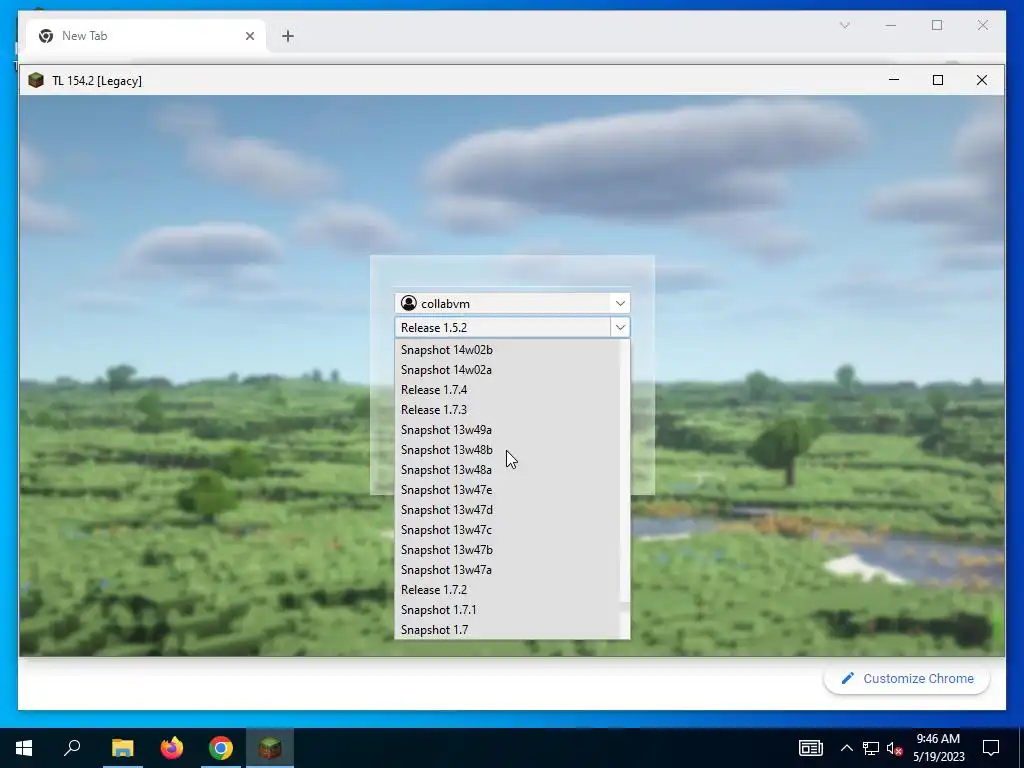Viewport: 1024px width, 768px height.
Task: Click the TL launcher block icon in title bar
Action: (36, 80)
